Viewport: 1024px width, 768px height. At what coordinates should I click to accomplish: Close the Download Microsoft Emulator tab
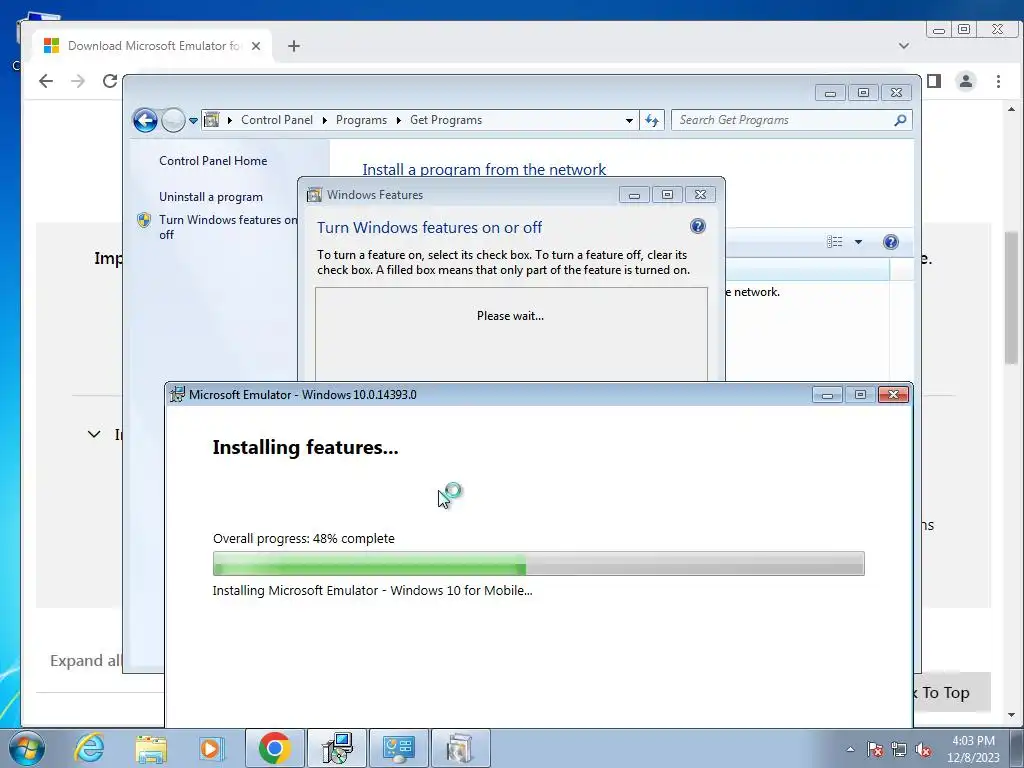(256, 46)
